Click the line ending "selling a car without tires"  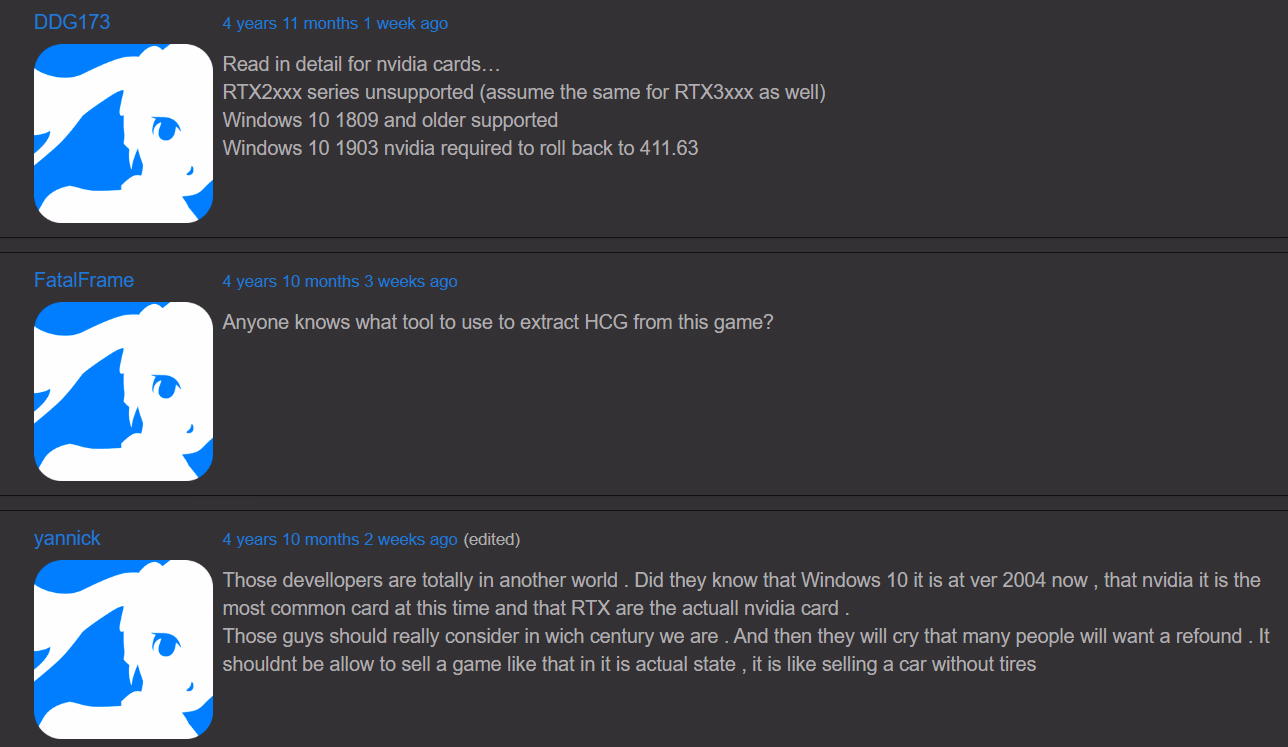[x=629, y=663]
